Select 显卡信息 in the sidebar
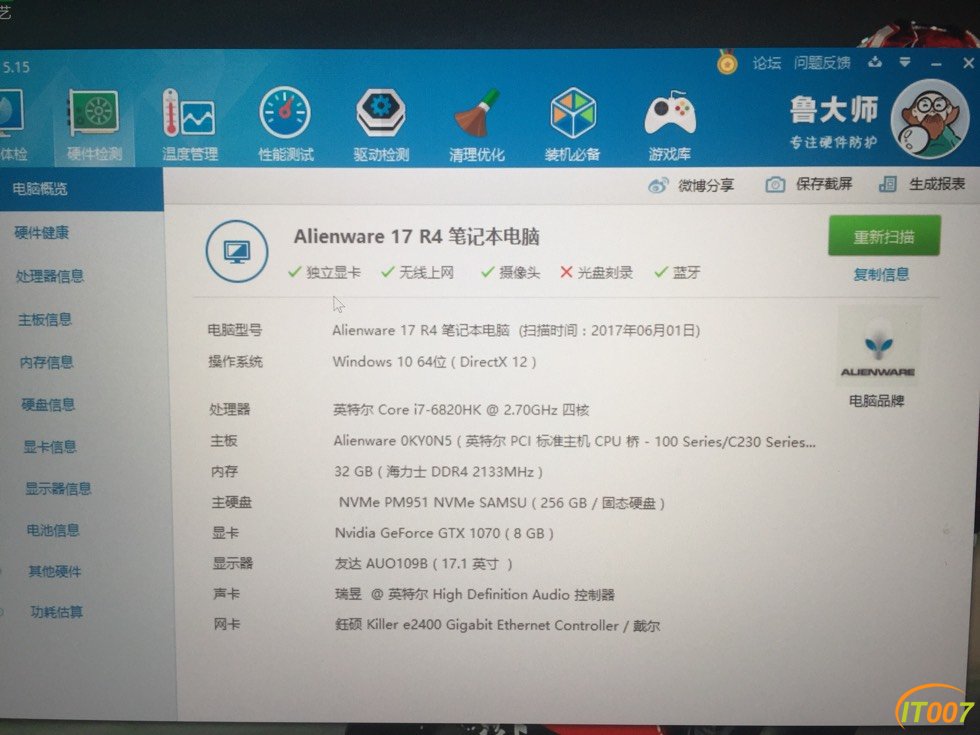 coord(50,446)
